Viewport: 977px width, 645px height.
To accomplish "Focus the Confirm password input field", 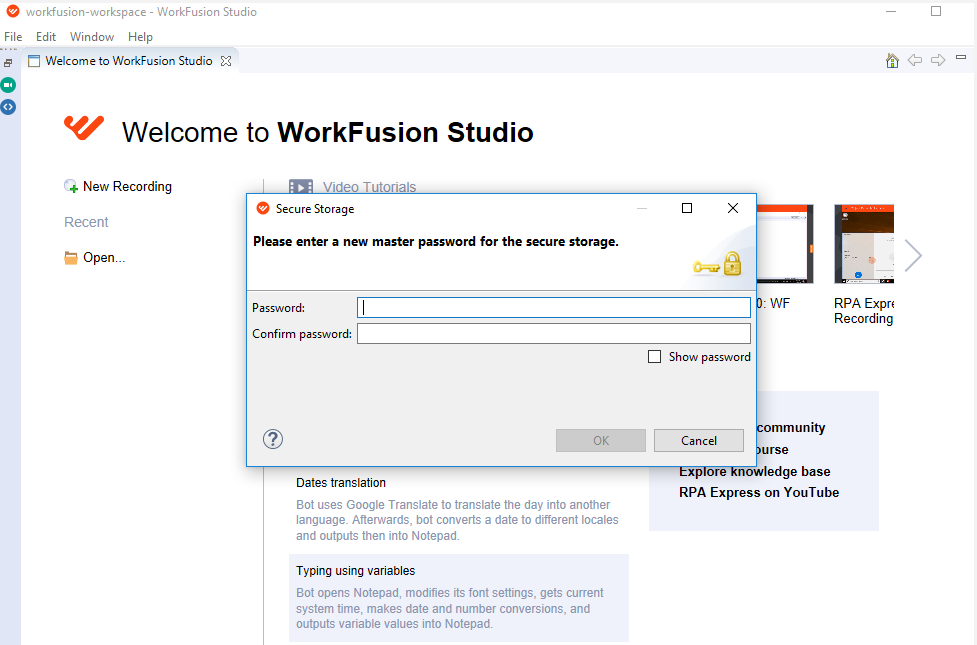I will click(553, 333).
